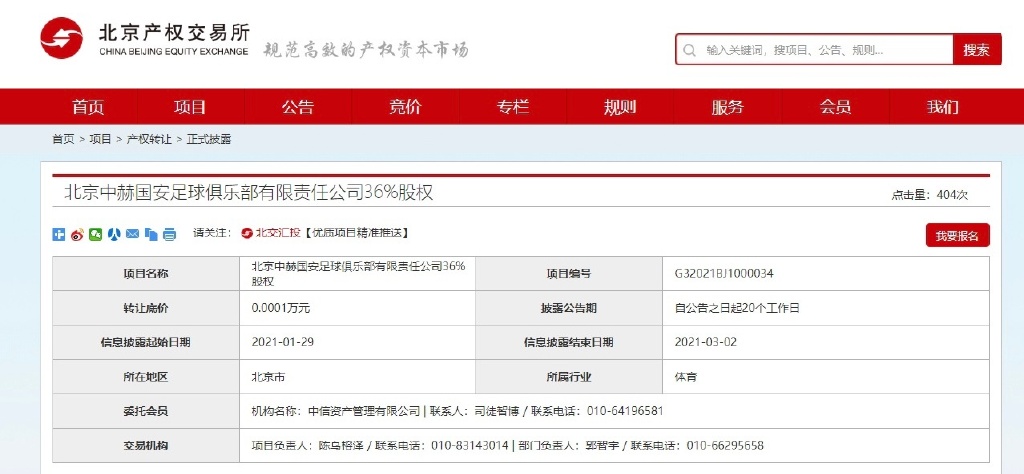Click the 披露公告期 header cell
The height and width of the screenshot is (474, 1024).
(x=569, y=308)
